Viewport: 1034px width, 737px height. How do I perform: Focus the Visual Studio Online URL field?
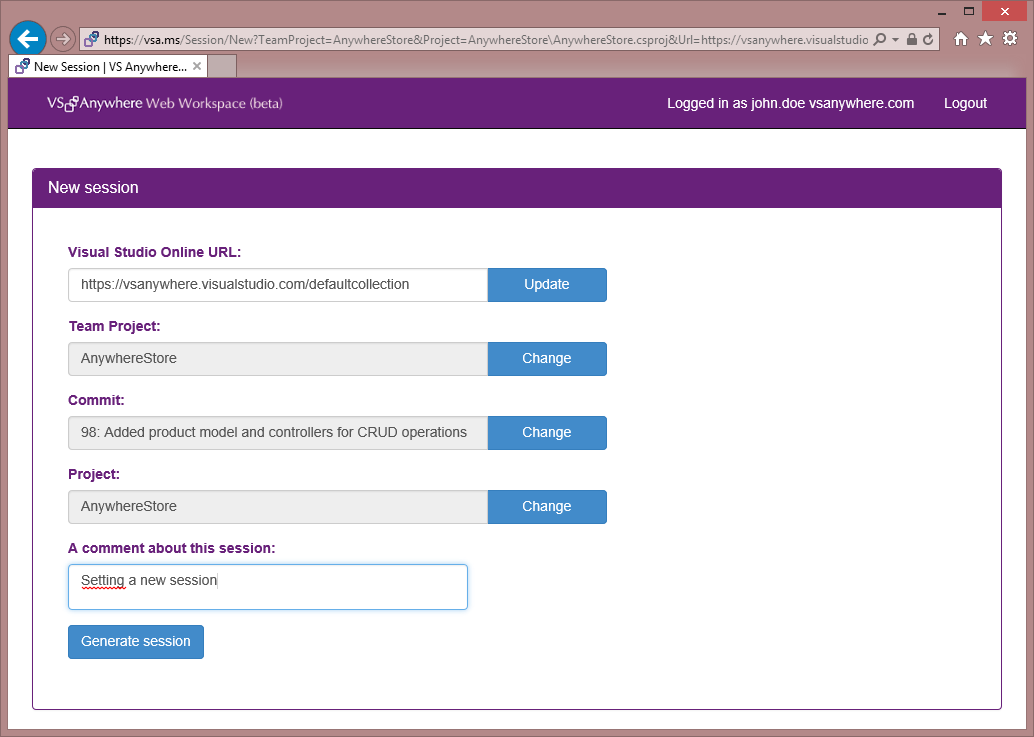tap(277, 285)
